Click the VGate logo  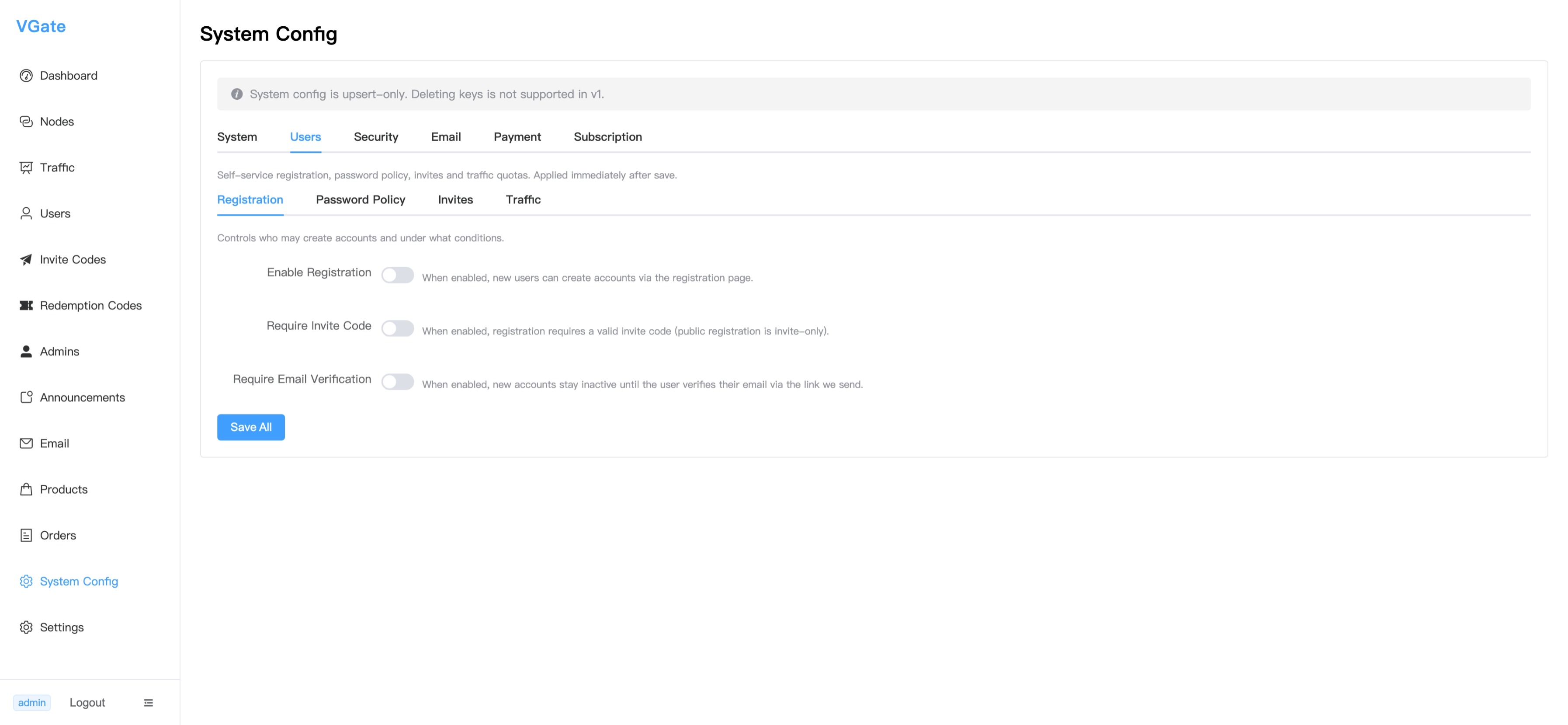[41, 26]
